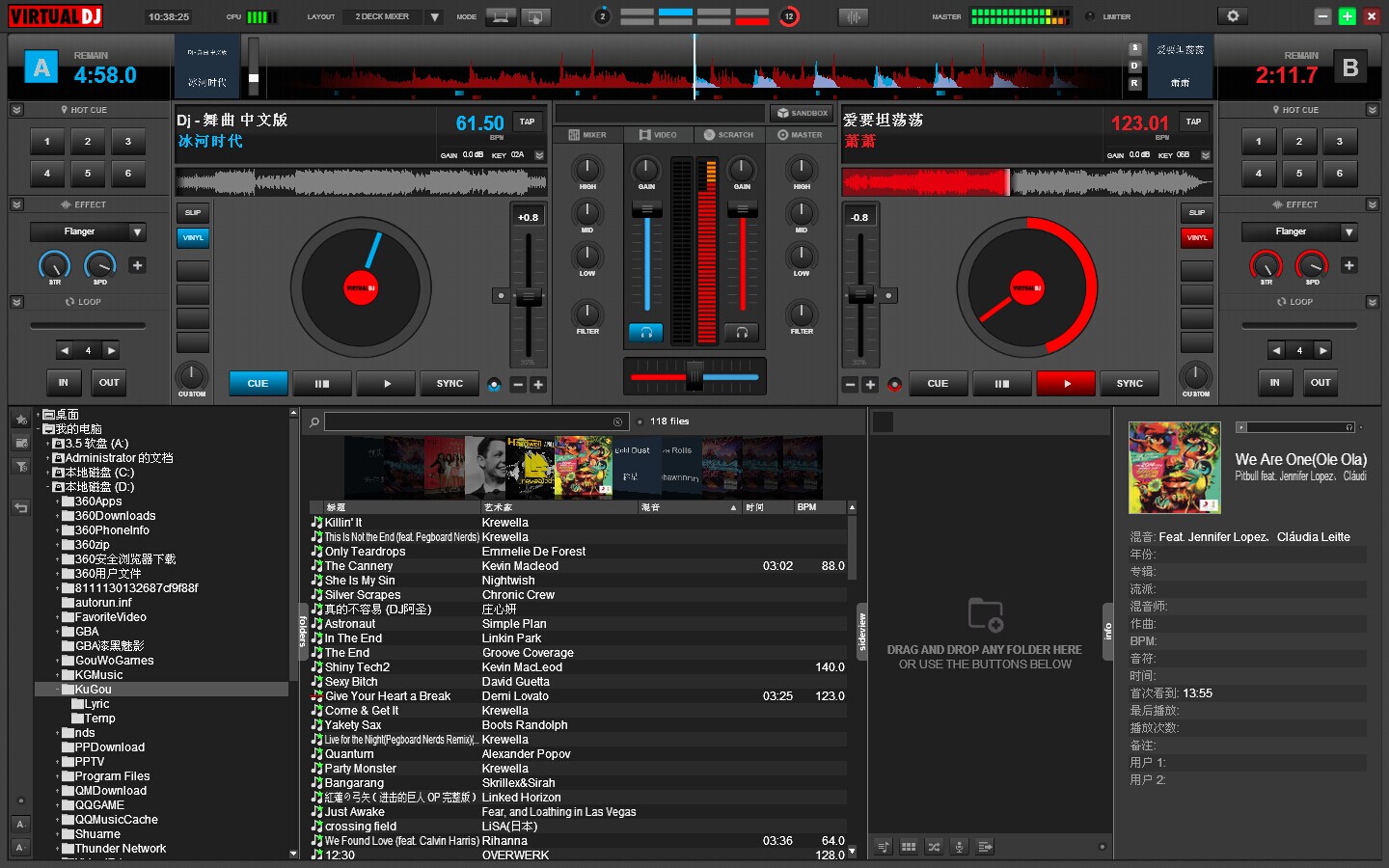Click the microphone icon in sideview toolbar

pyautogui.click(x=959, y=847)
